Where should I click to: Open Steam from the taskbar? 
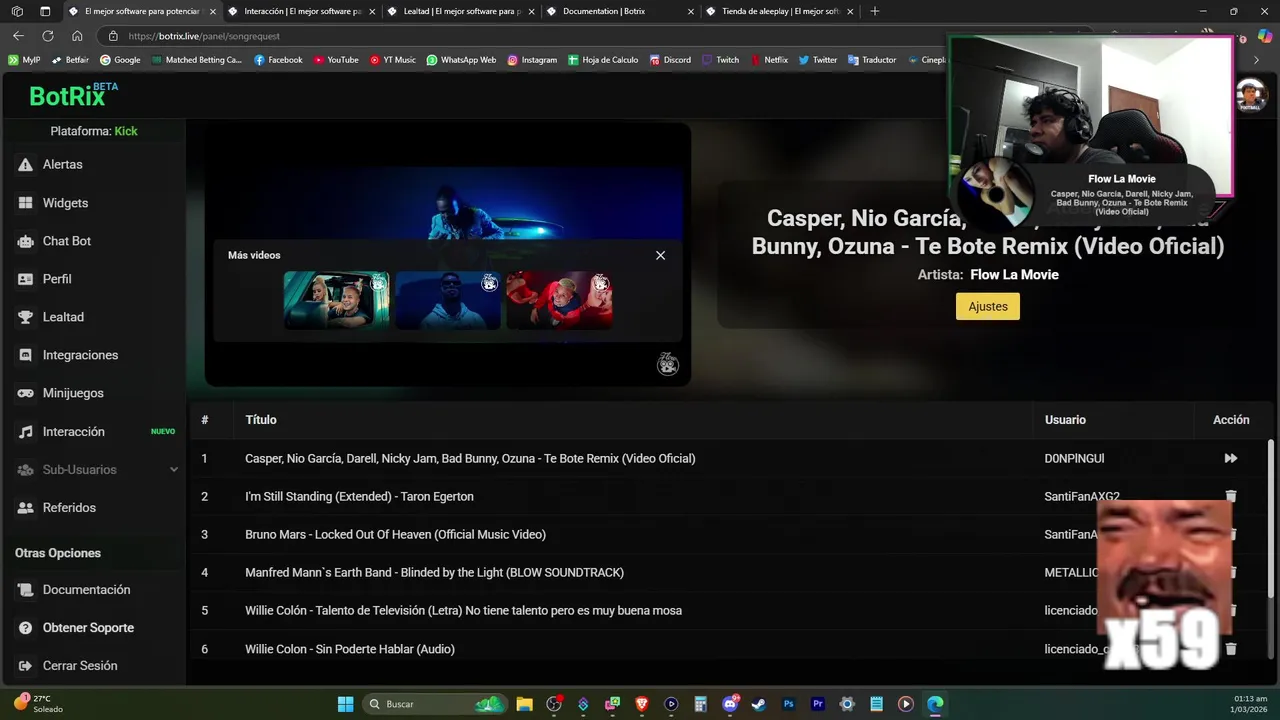[759, 704]
